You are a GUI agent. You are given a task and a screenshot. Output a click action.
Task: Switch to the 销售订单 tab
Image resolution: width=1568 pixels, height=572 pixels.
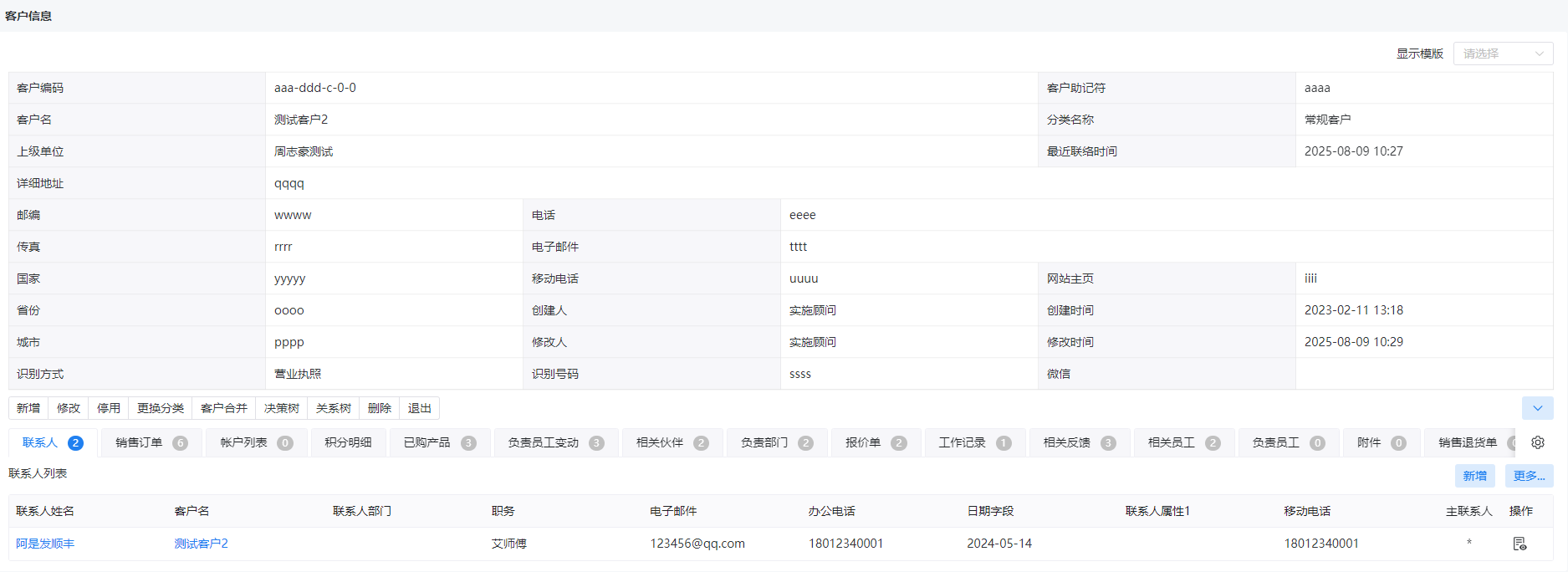point(151,442)
